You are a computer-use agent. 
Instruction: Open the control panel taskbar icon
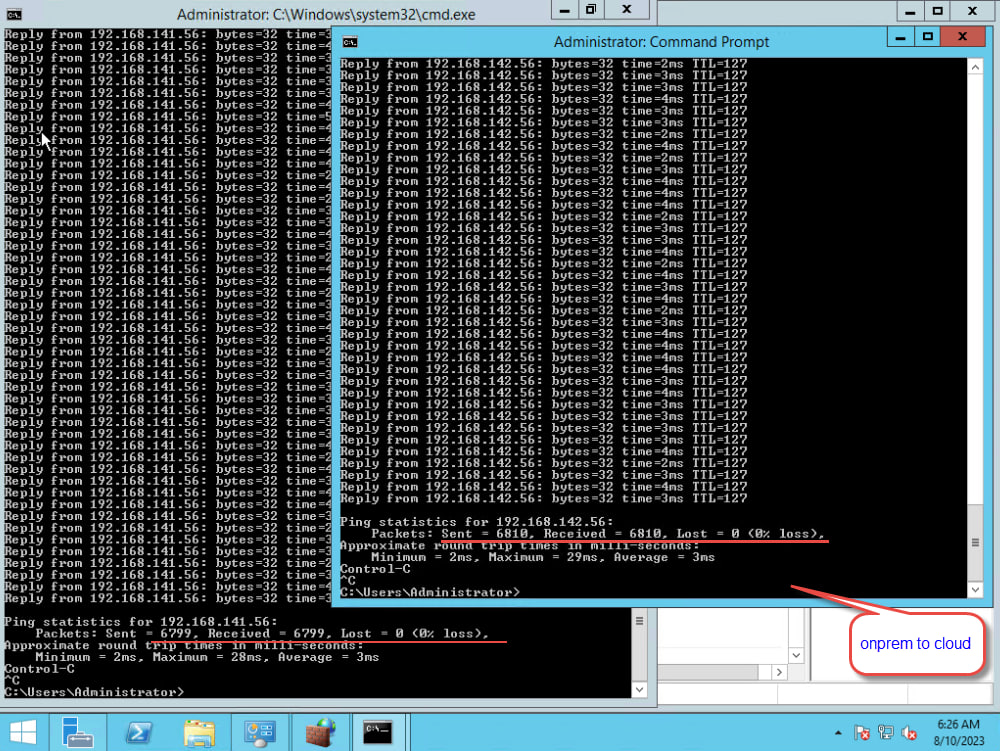coord(260,731)
